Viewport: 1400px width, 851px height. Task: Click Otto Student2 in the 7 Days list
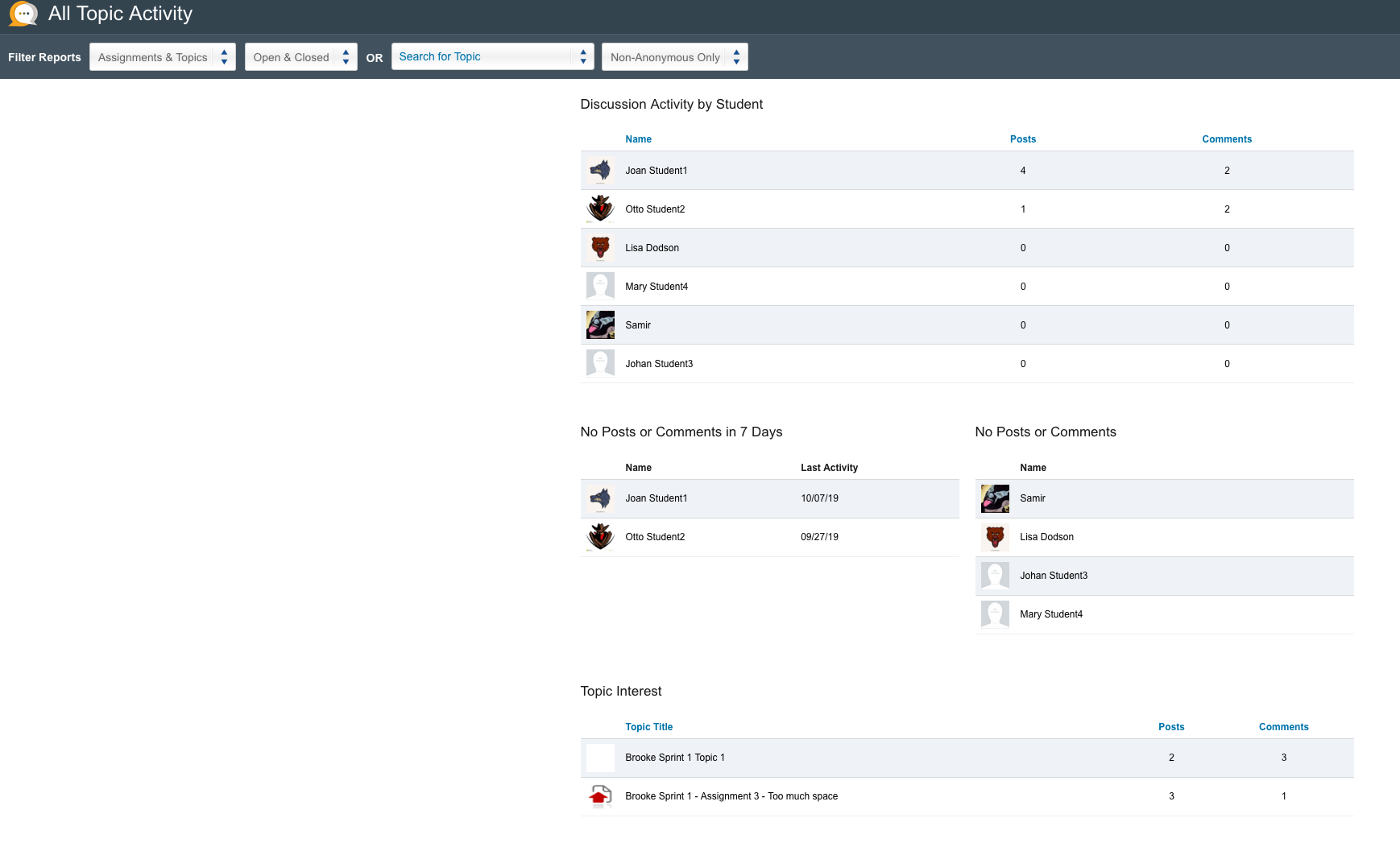click(x=655, y=537)
